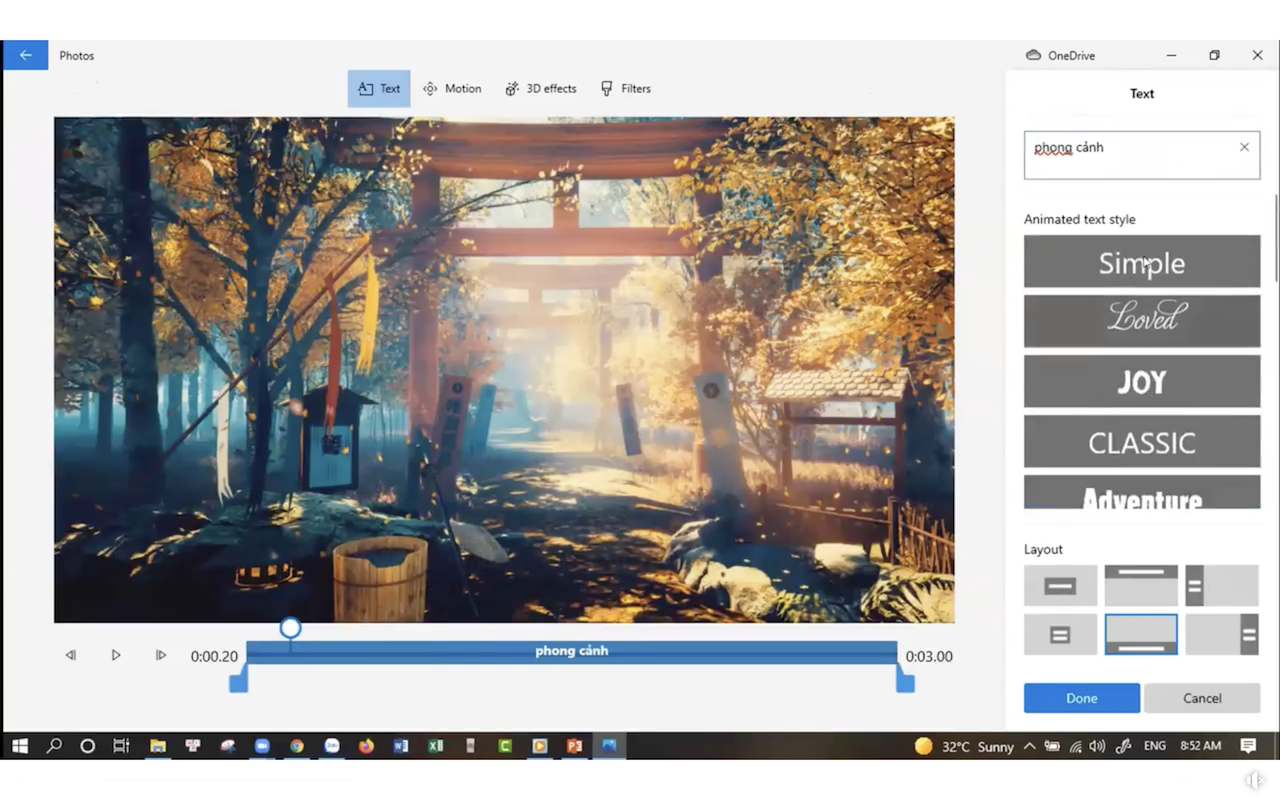Confirm text changes with Done
The image size is (1280, 800).
pyautogui.click(x=1082, y=698)
